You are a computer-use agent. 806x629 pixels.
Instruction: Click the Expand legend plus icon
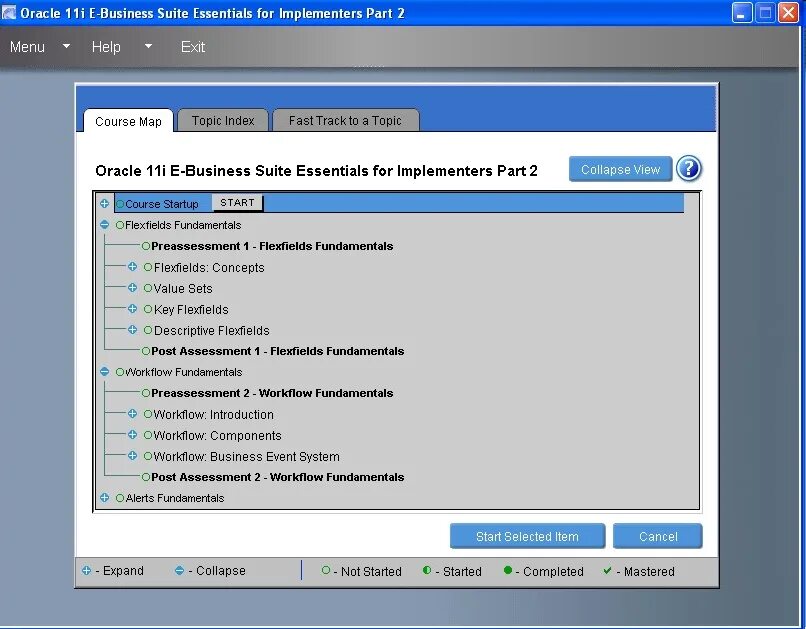(x=86, y=570)
